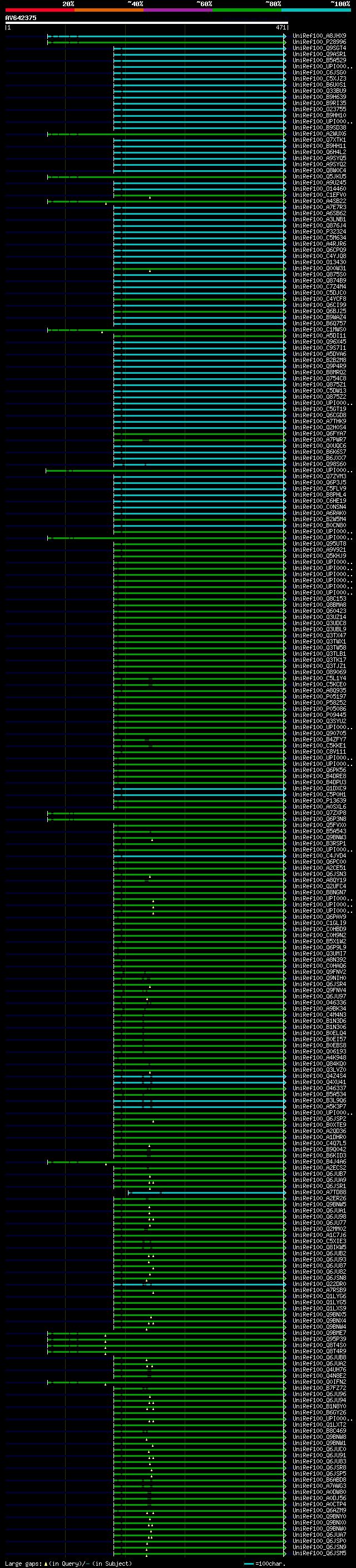This screenshot has height=1568, width=356.
Task: Select hit UniRef100_A8JHX9
Action: click(x=319, y=36)
